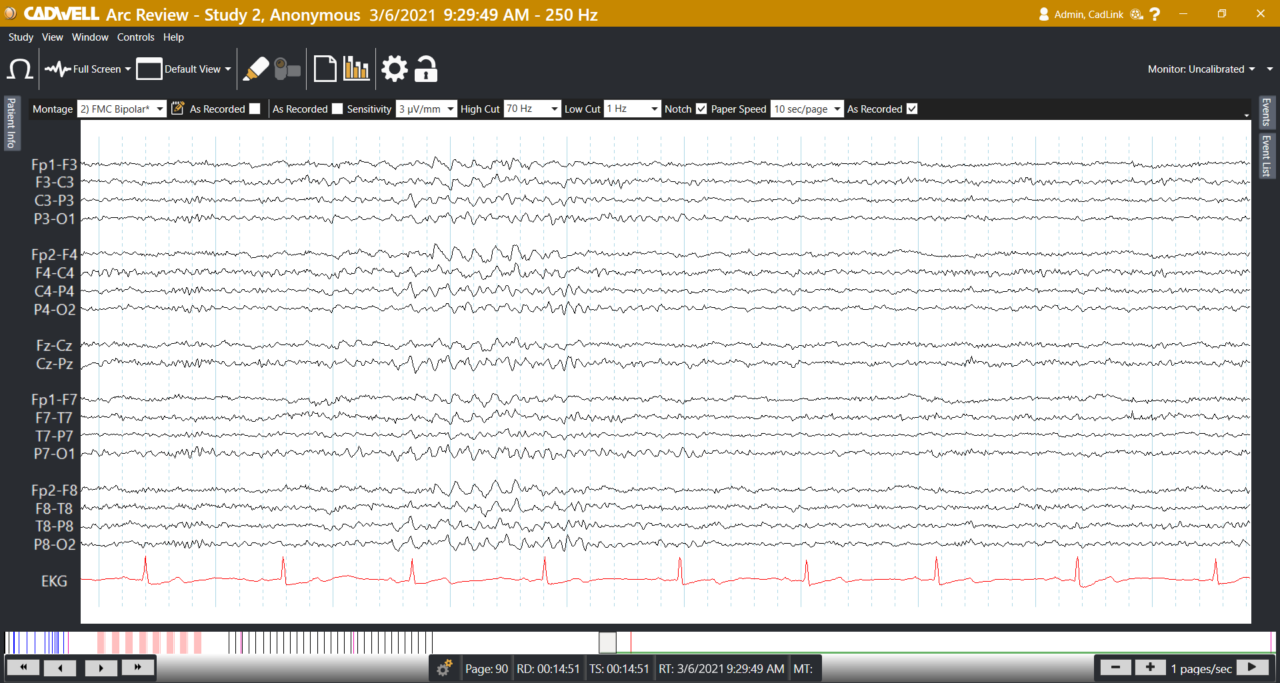Open status bar gears options
1280x683 pixels.
coord(444,668)
